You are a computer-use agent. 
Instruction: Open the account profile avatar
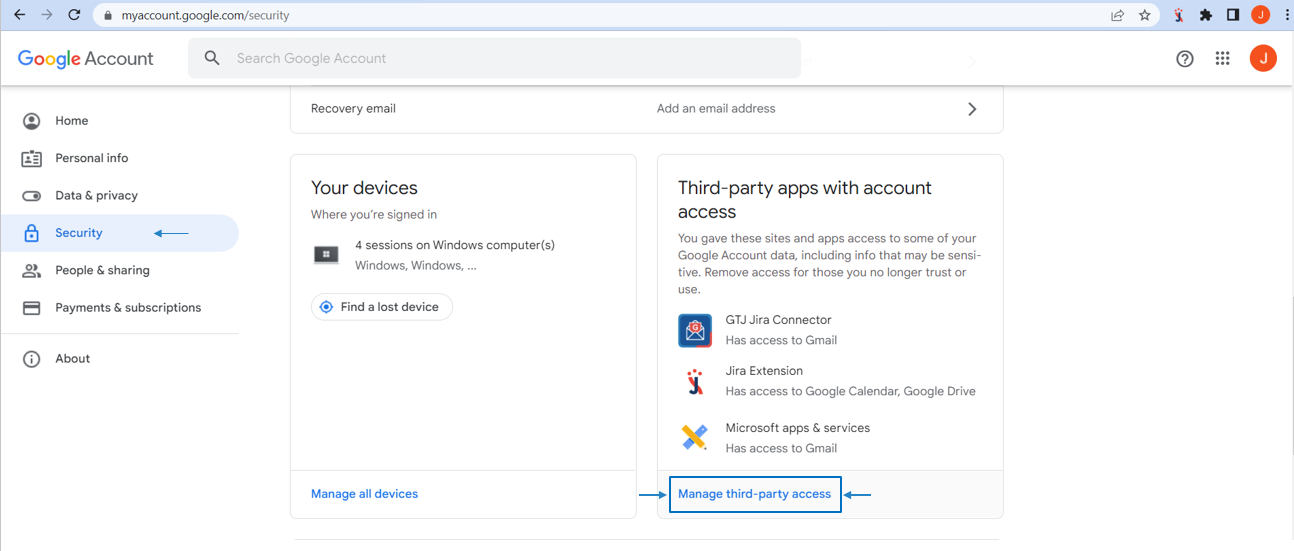[1263, 59]
